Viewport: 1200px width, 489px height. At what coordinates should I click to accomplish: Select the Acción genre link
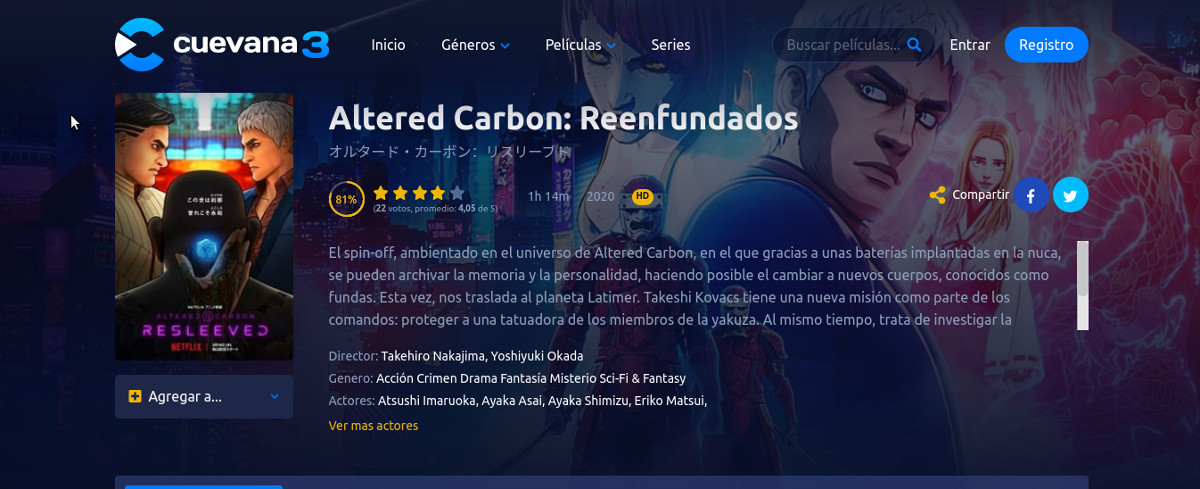pyautogui.click(x=396, y=378)
